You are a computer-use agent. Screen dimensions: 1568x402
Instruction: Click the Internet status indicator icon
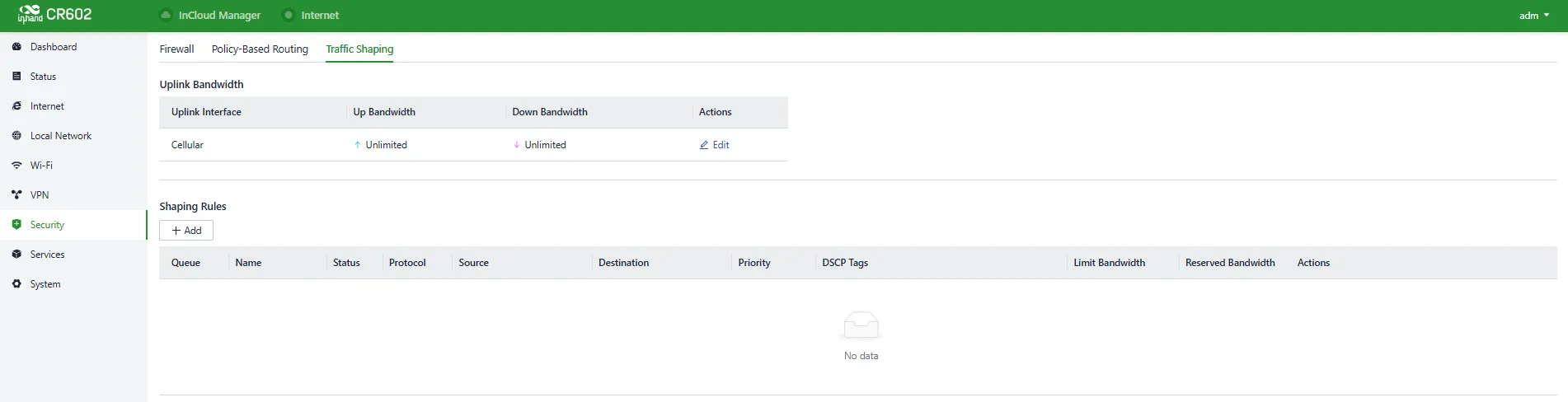tap(289, 15)
